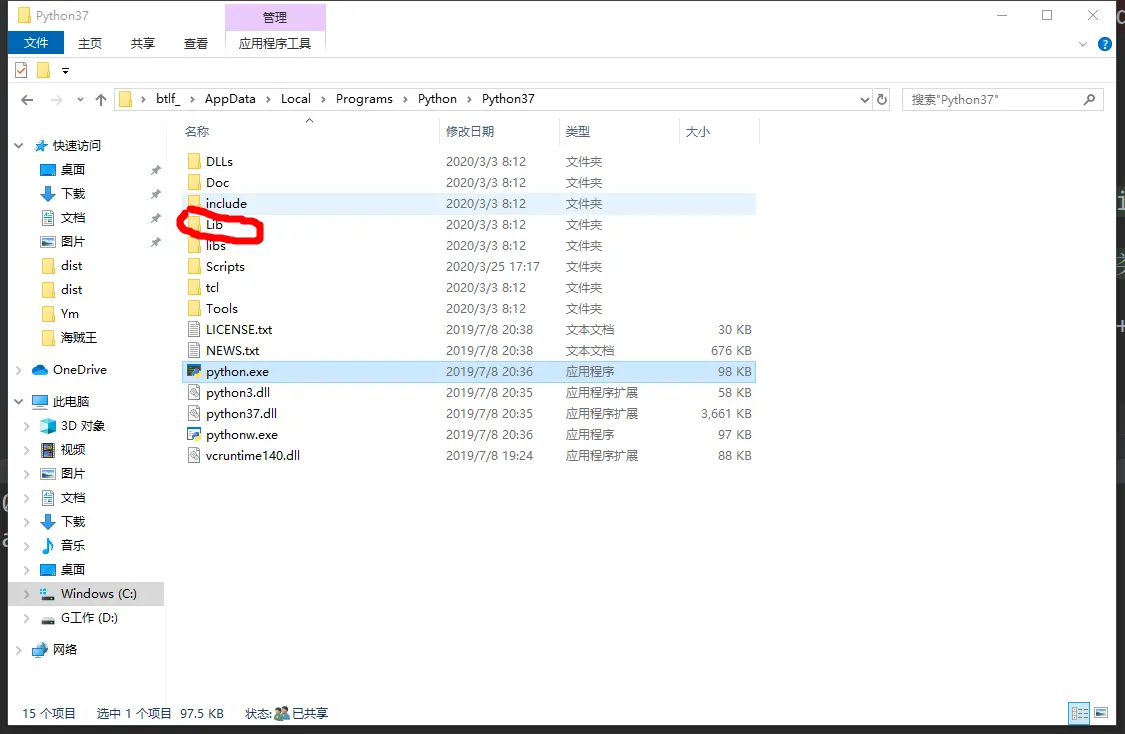
Task: Open the 查看 ribbon tab
Action: click(196, 44)
